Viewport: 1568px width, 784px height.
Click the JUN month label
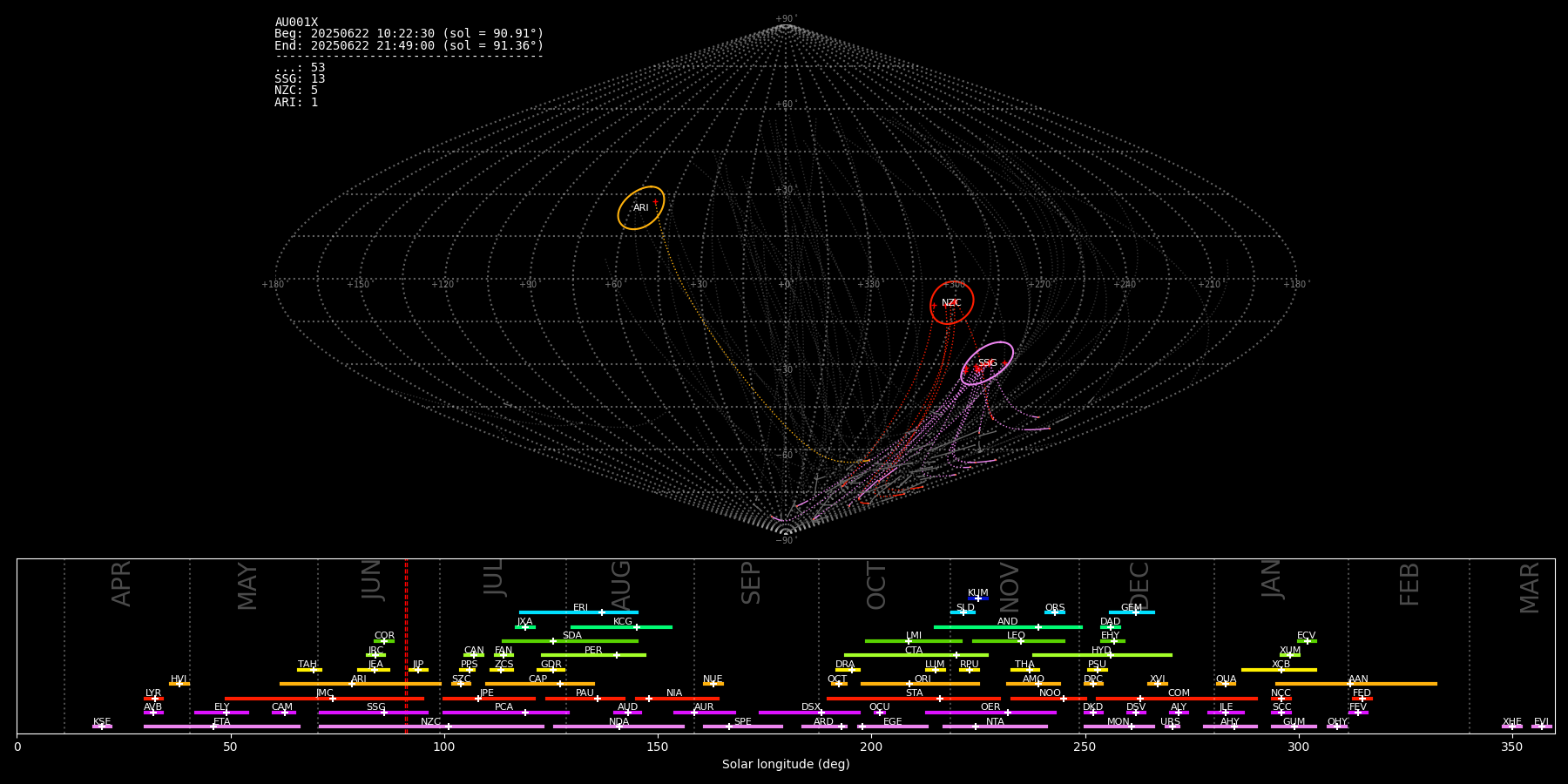(372, 580)
